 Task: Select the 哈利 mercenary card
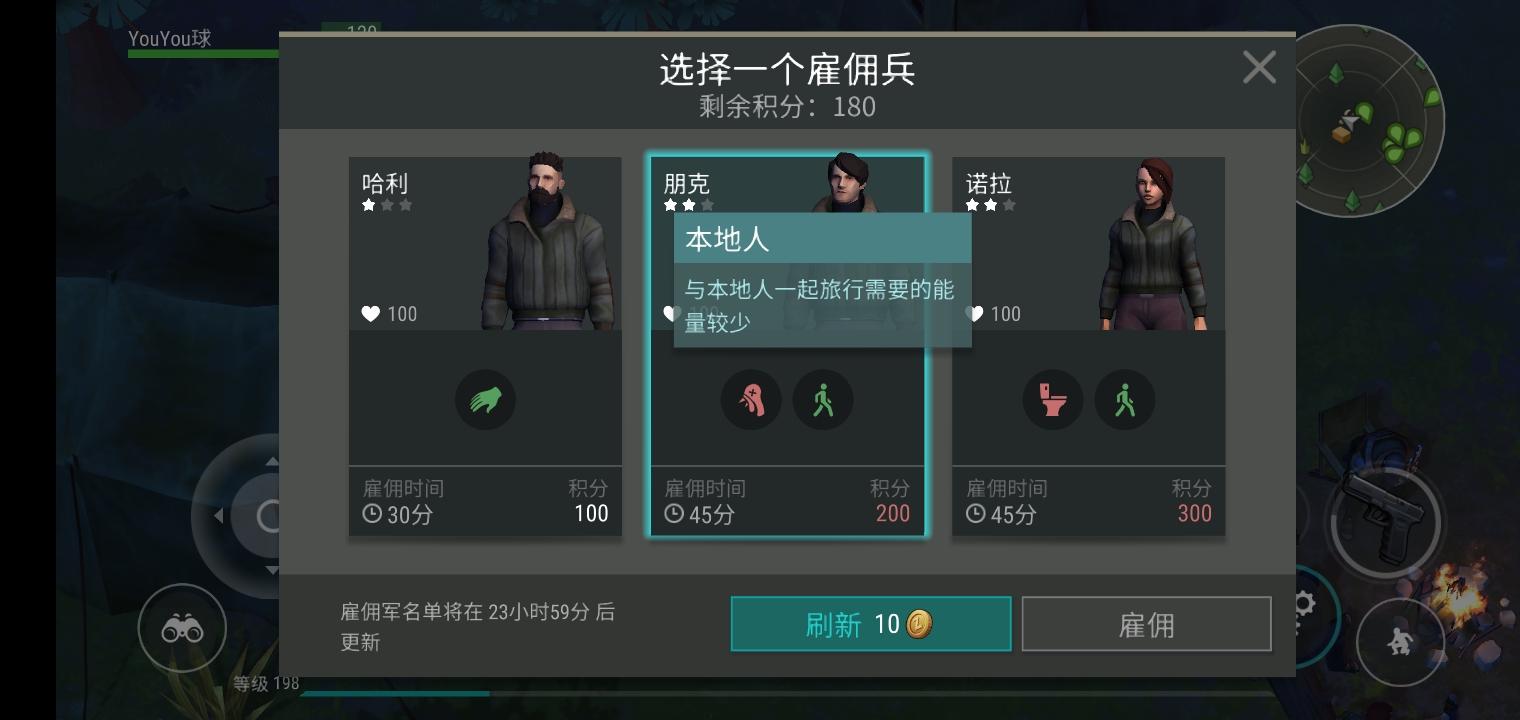click(x=485, y=346)
